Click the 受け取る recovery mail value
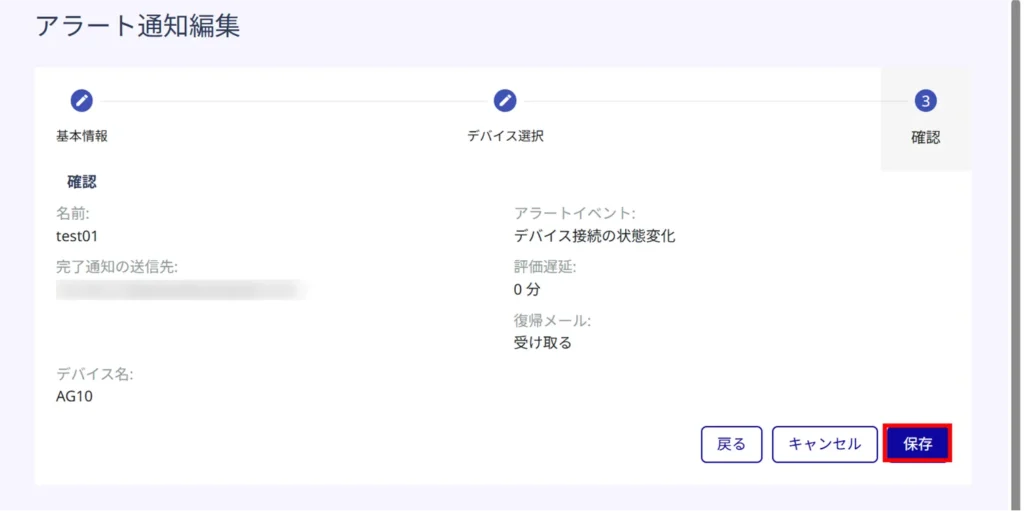1024x511 pixels. [542, 343]
